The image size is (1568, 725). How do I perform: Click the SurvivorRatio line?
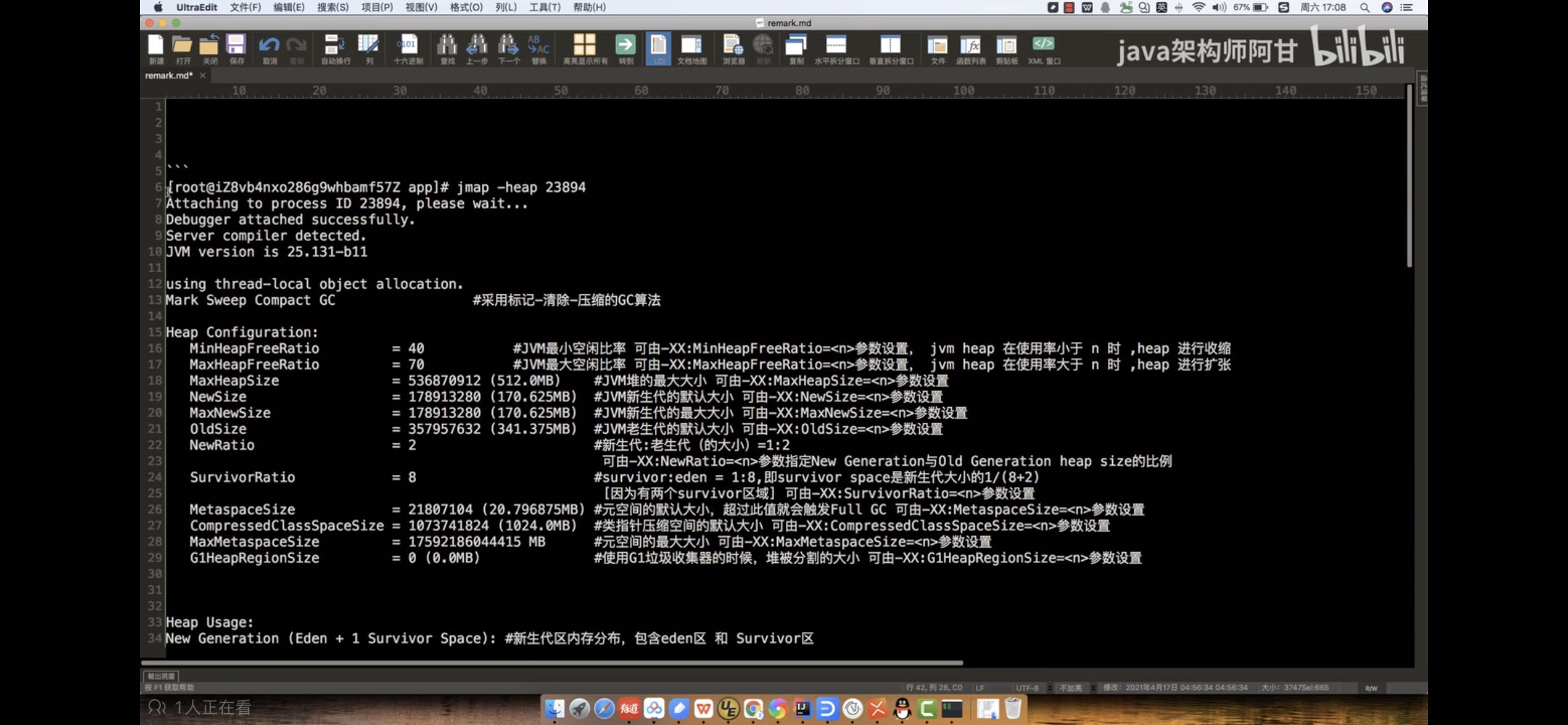coord(614,477)
